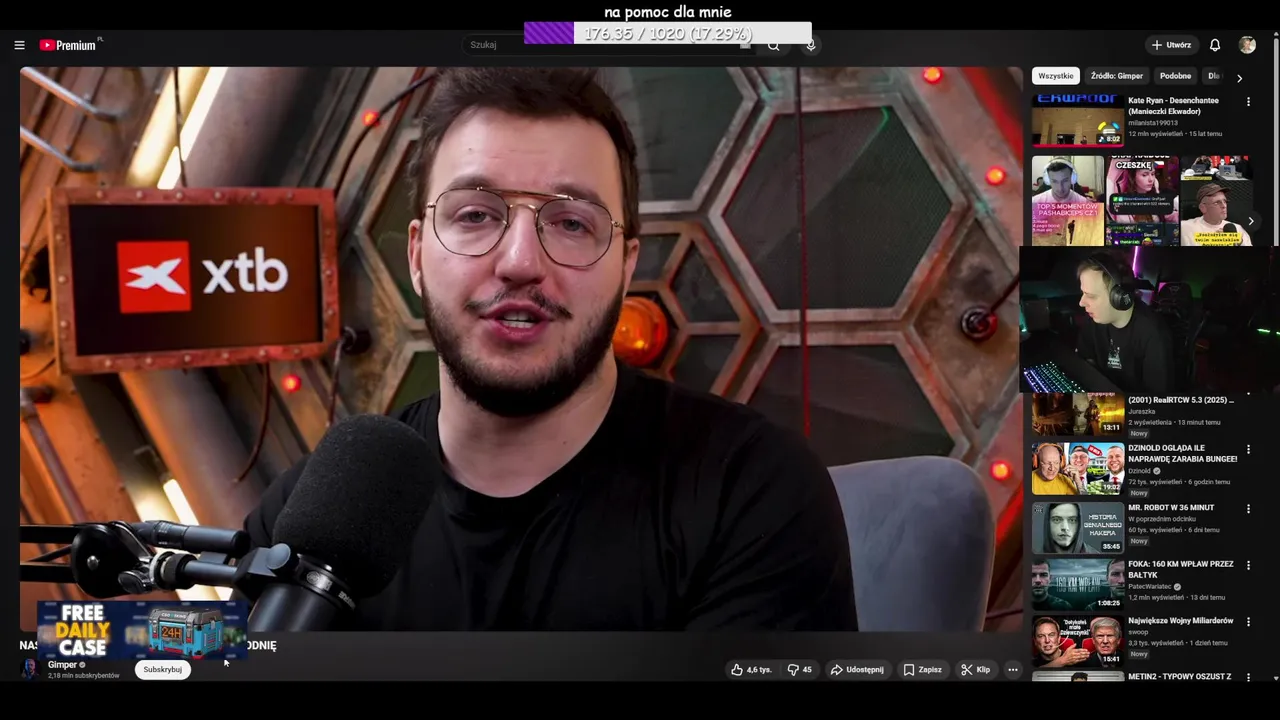Screen dimensions: 1280x720
Task: Show next shorts with the shelf arrow
Action: [x=1250, y=221]
